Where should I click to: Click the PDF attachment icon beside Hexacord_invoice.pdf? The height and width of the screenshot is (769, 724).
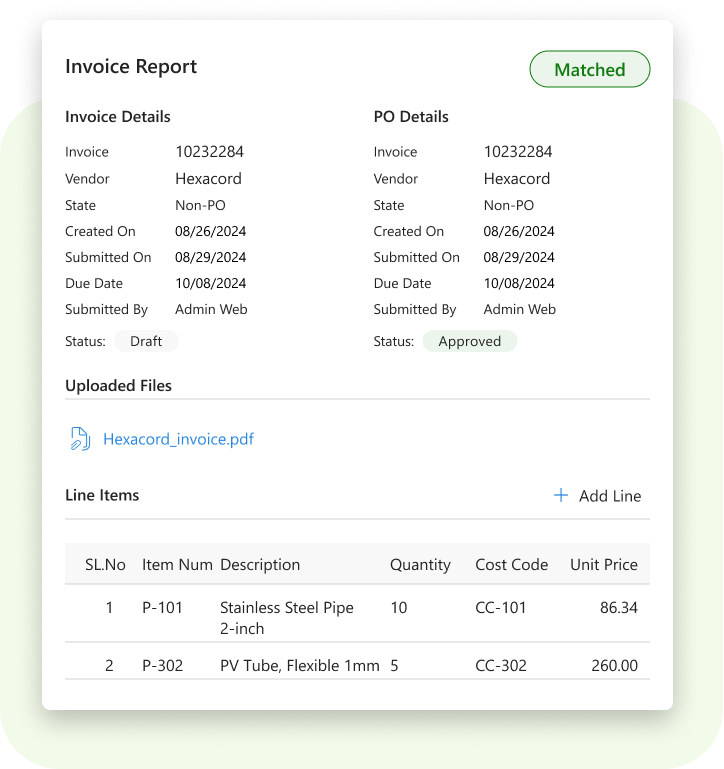tap(80, 439)
